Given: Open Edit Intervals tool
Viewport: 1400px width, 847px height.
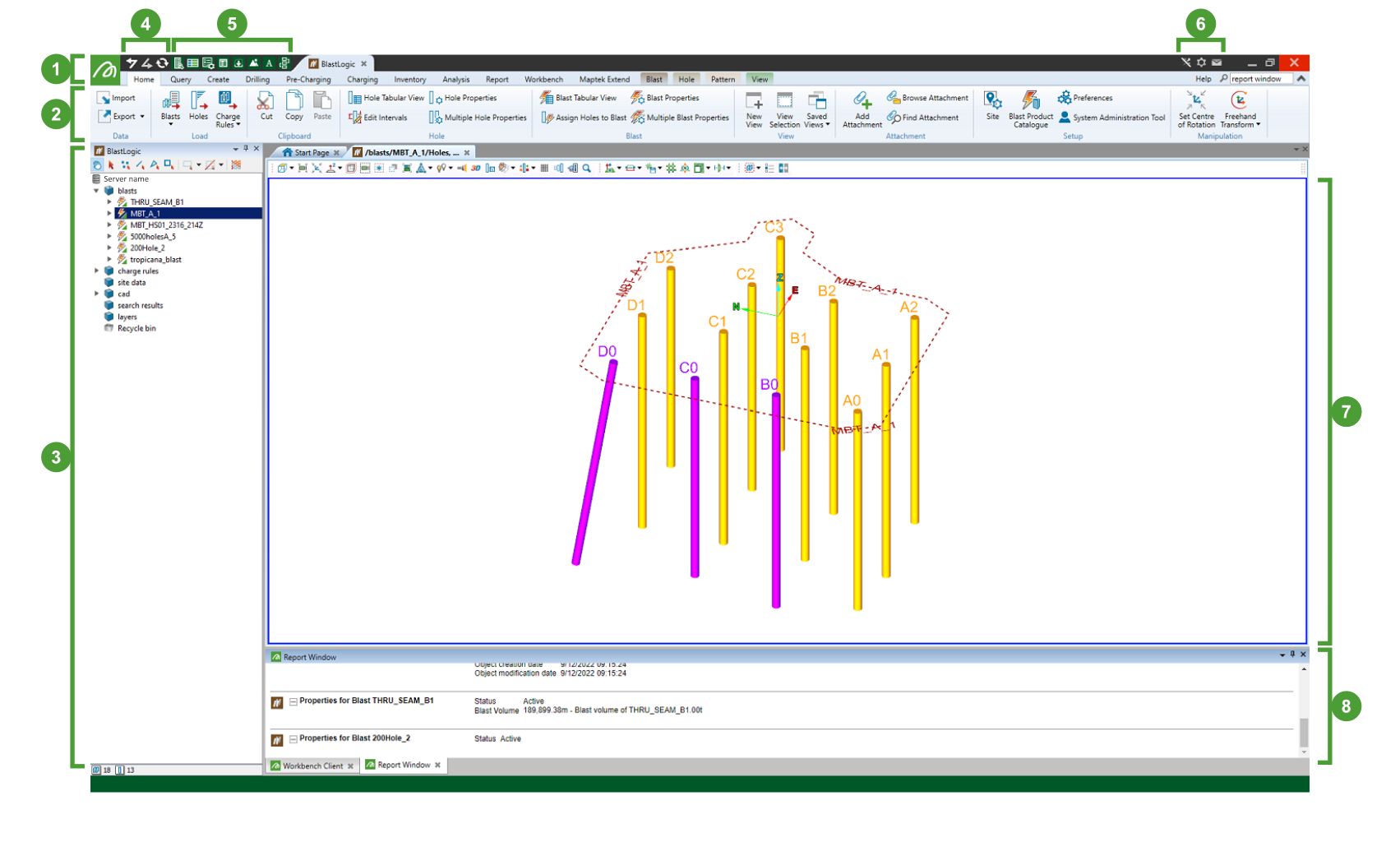Looking at the screenshot, I should click(x=378, y=118).
